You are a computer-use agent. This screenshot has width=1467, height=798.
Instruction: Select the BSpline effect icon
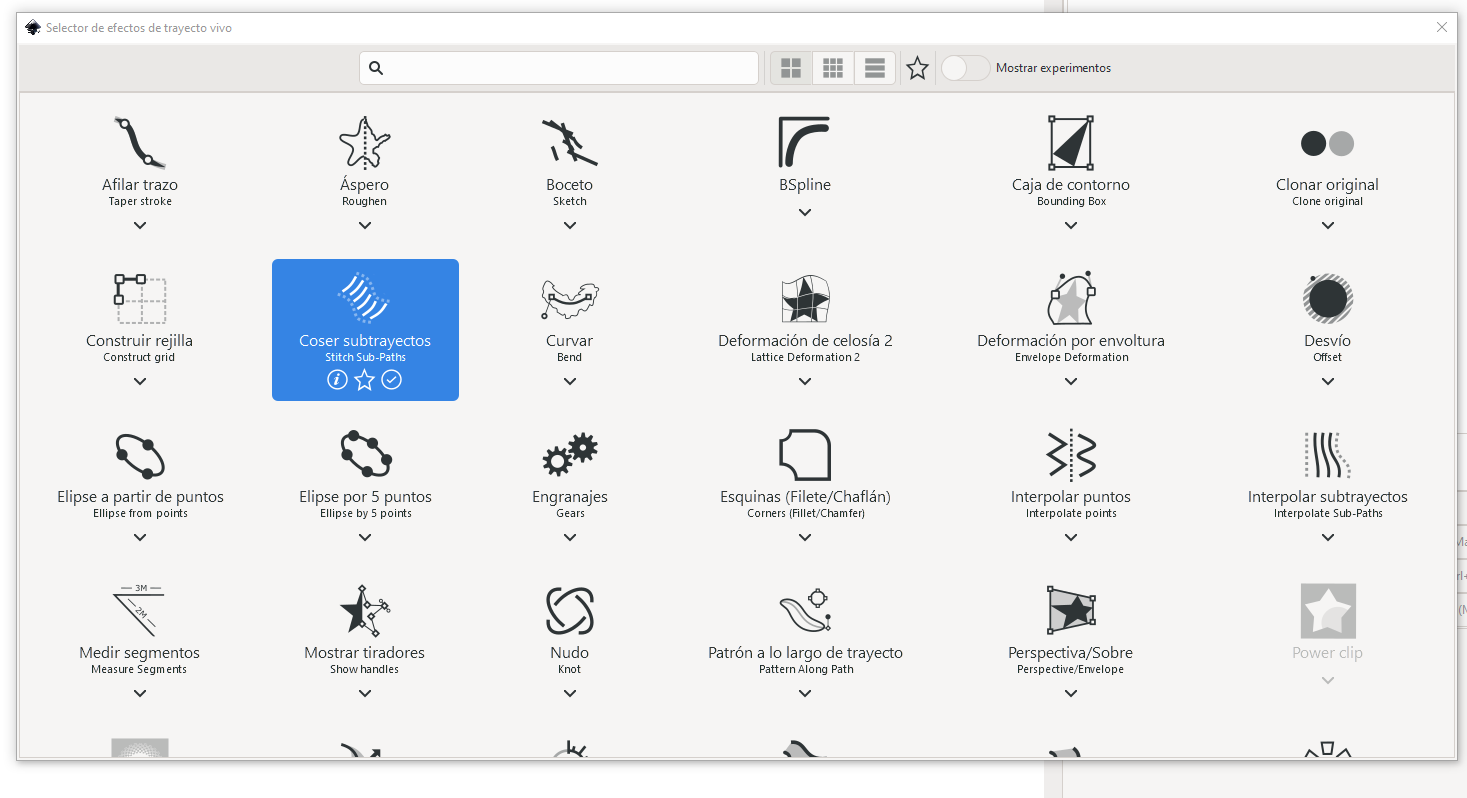pyautogui.click(x=805, y=142)
